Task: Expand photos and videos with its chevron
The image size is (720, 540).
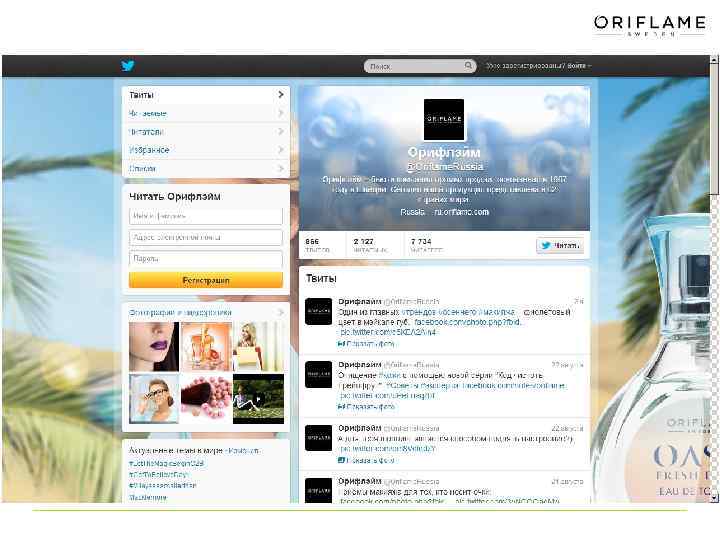Action: [x=281, y=312]
